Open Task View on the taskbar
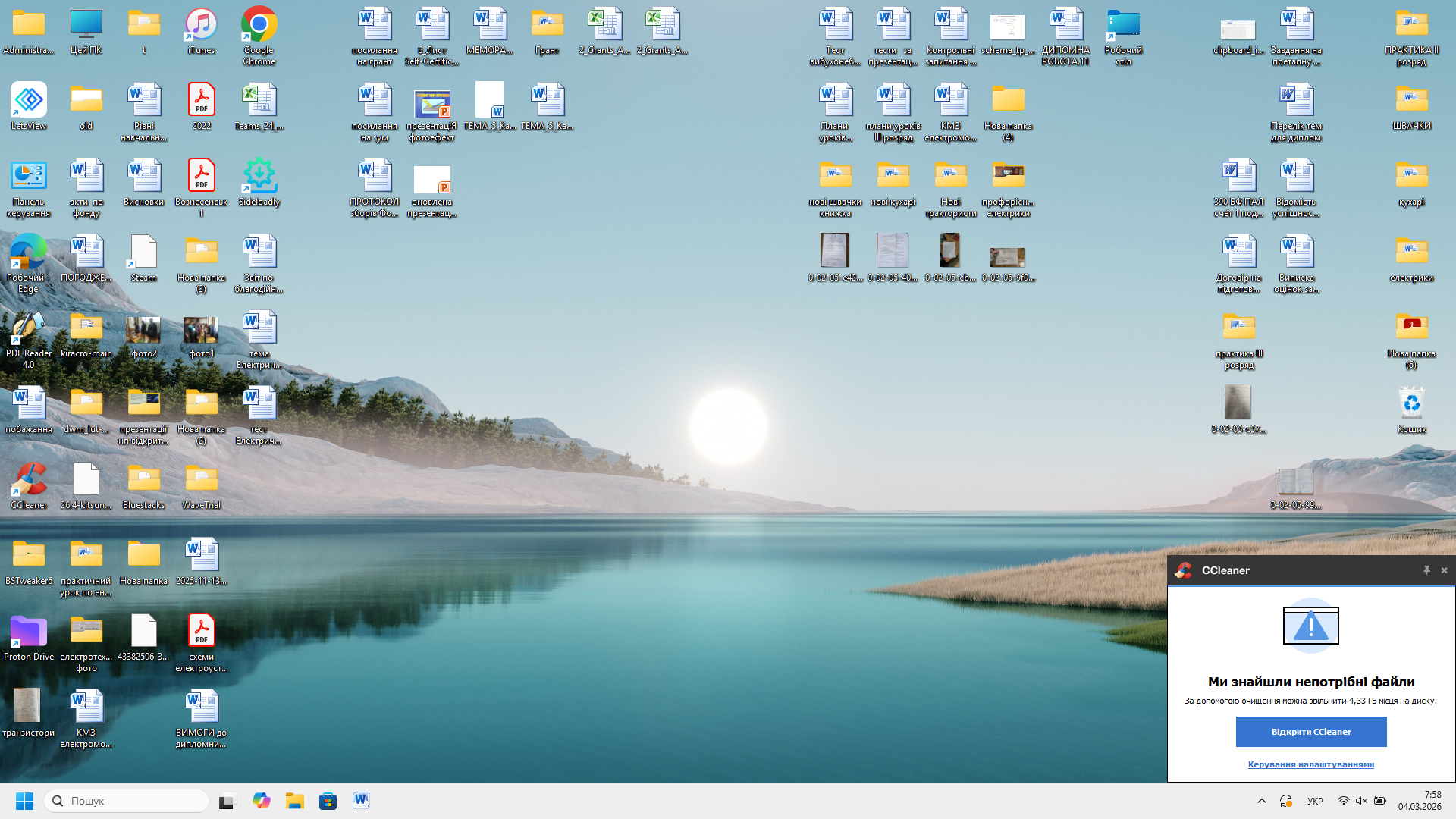This screenshot has height=819, width=1456. (227, 801)
